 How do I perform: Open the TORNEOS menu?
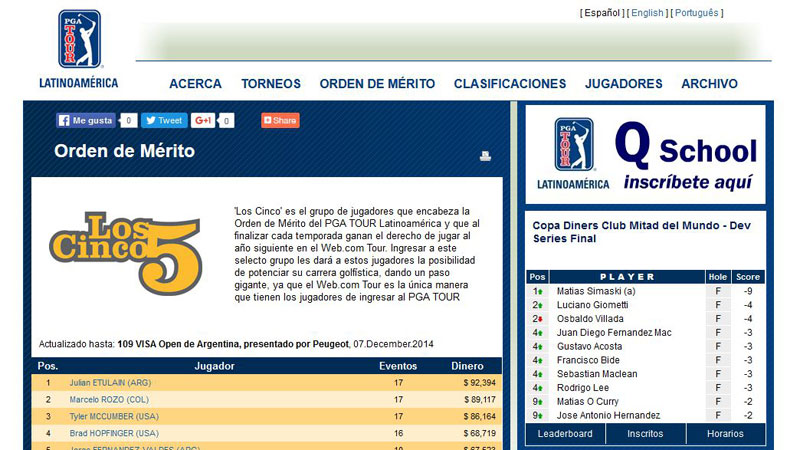pos(270,84)
